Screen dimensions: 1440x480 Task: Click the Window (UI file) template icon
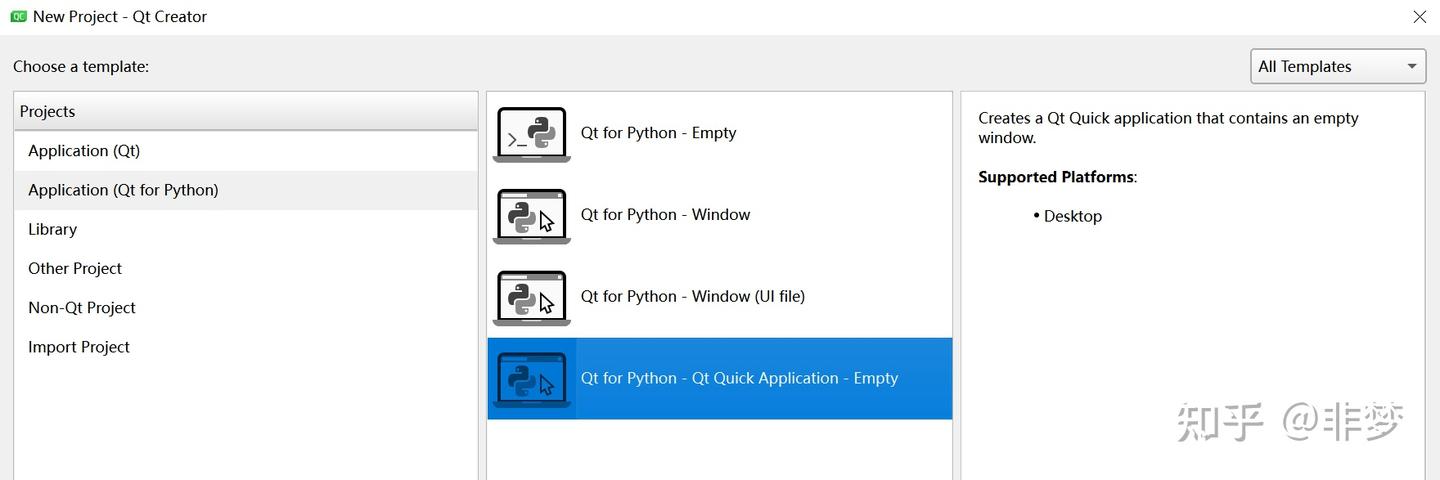531,298
